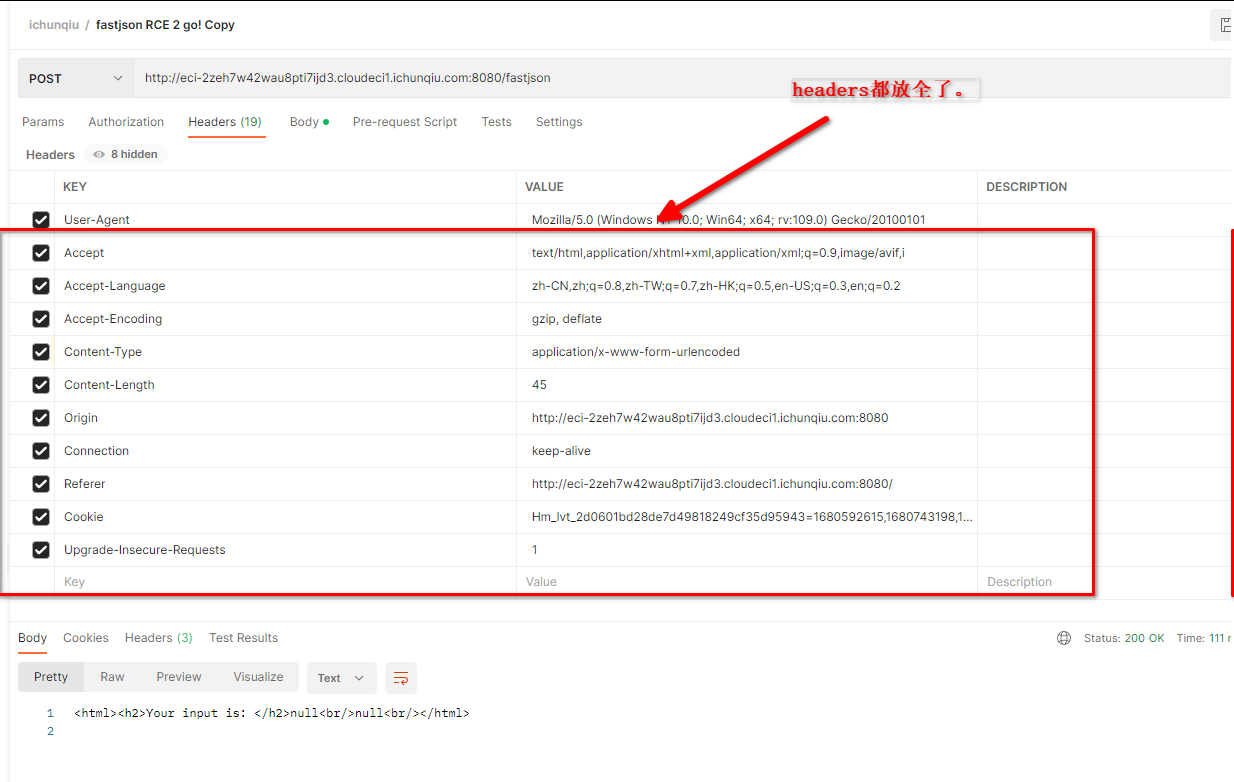Select the Authorization tab

tap(126, 122)
